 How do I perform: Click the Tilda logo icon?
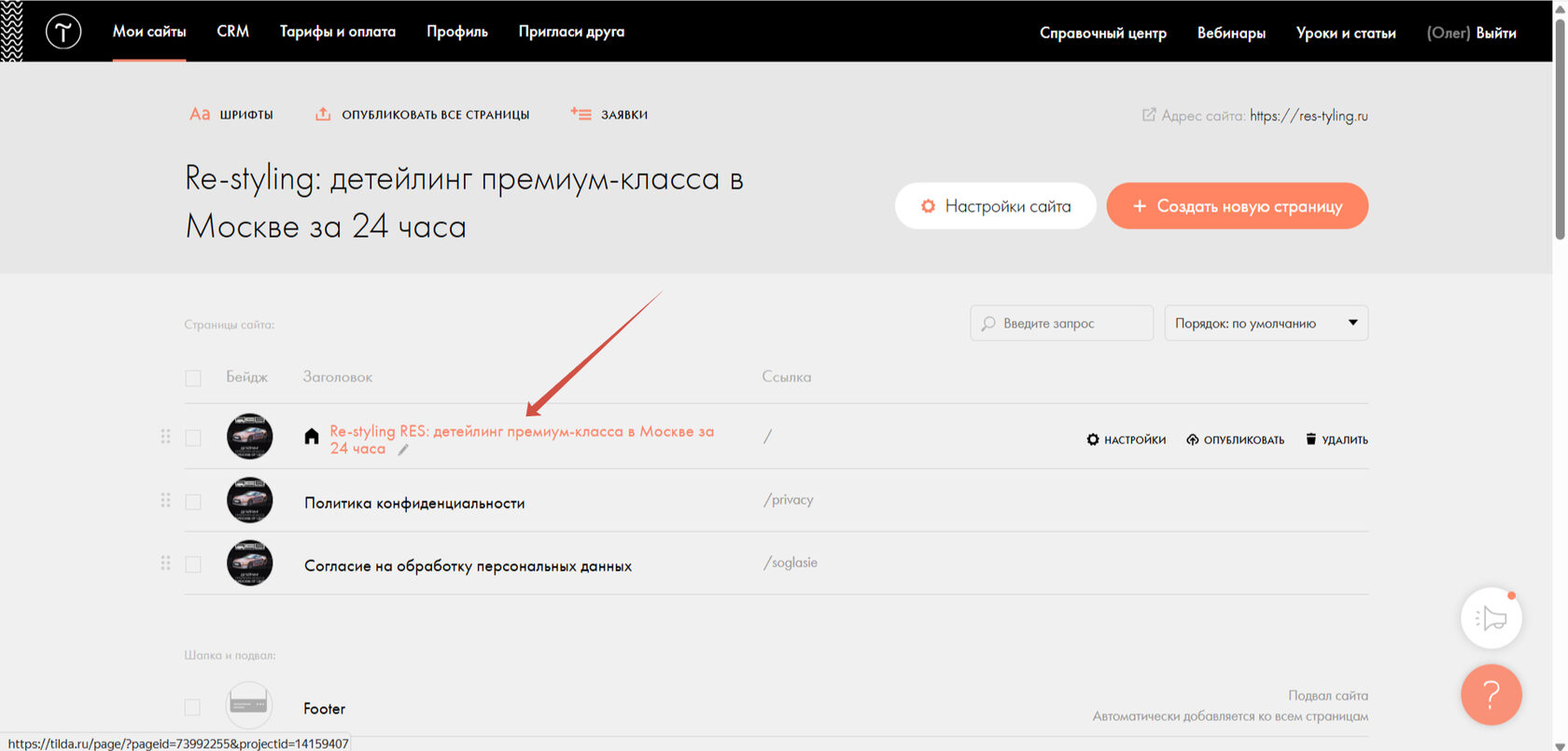[63, 32]
